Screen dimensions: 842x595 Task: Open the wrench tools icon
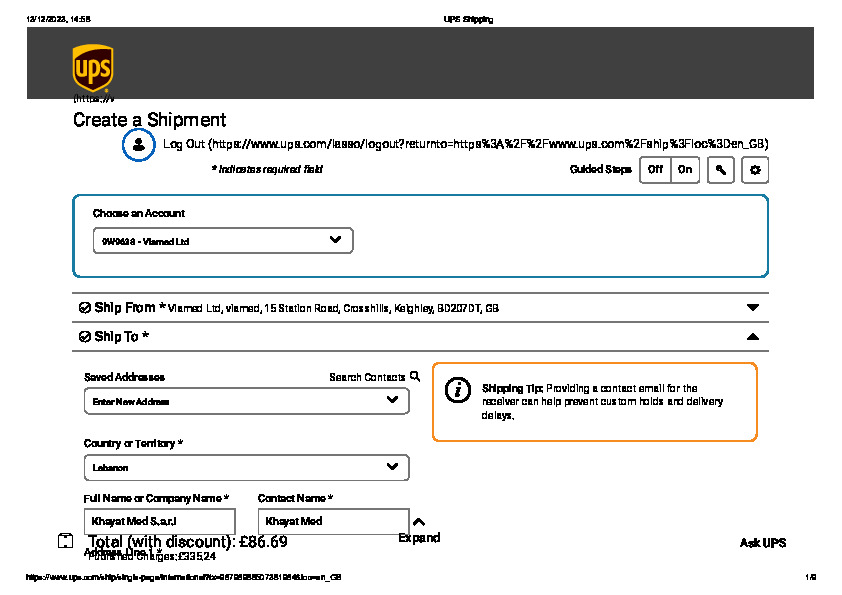[x=721, y=170]
